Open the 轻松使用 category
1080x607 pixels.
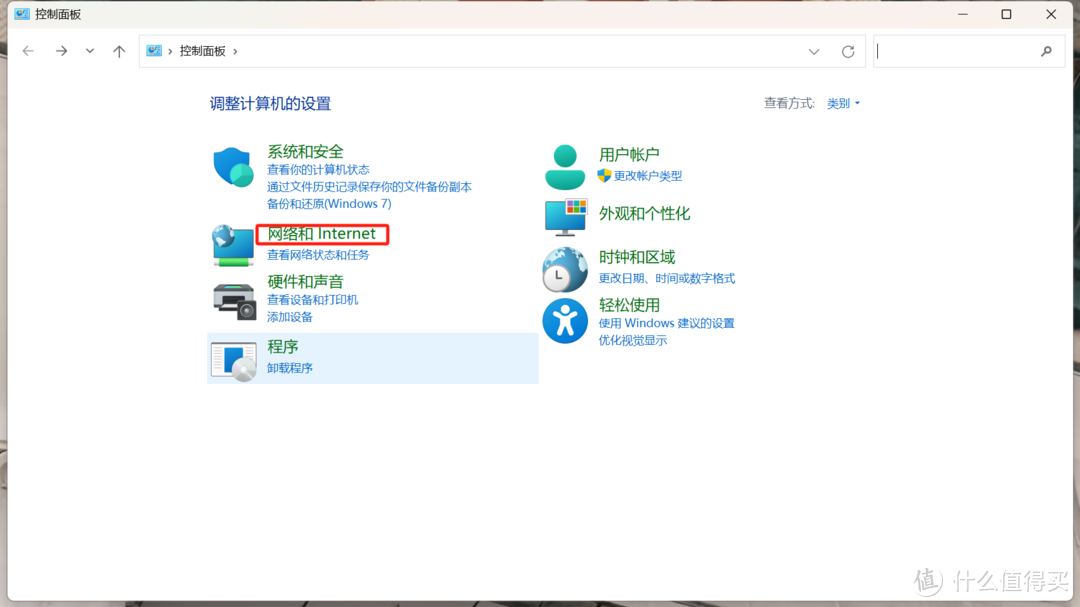tap(629, 305)
